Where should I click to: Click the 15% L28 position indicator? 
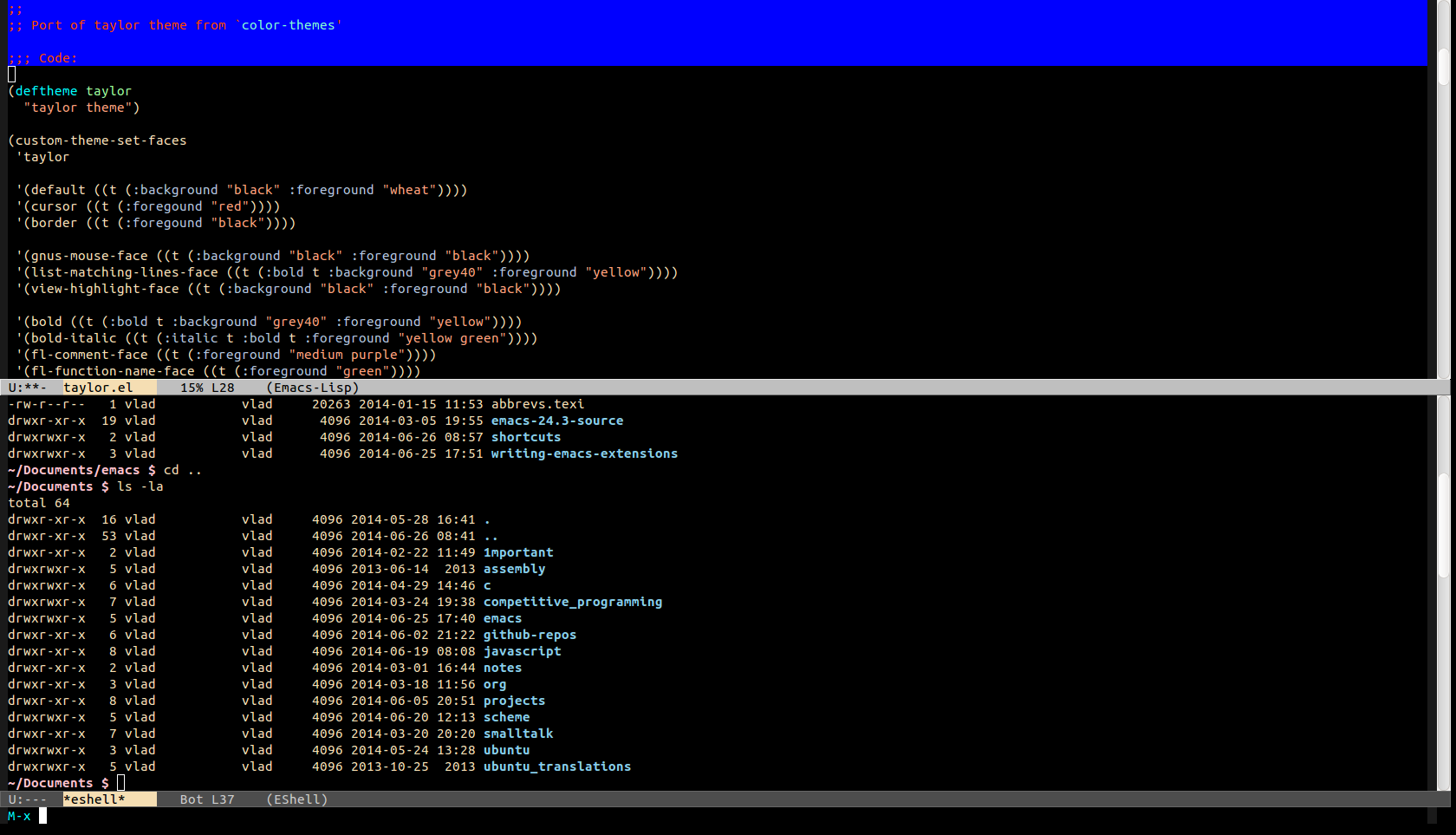[207, 388]
